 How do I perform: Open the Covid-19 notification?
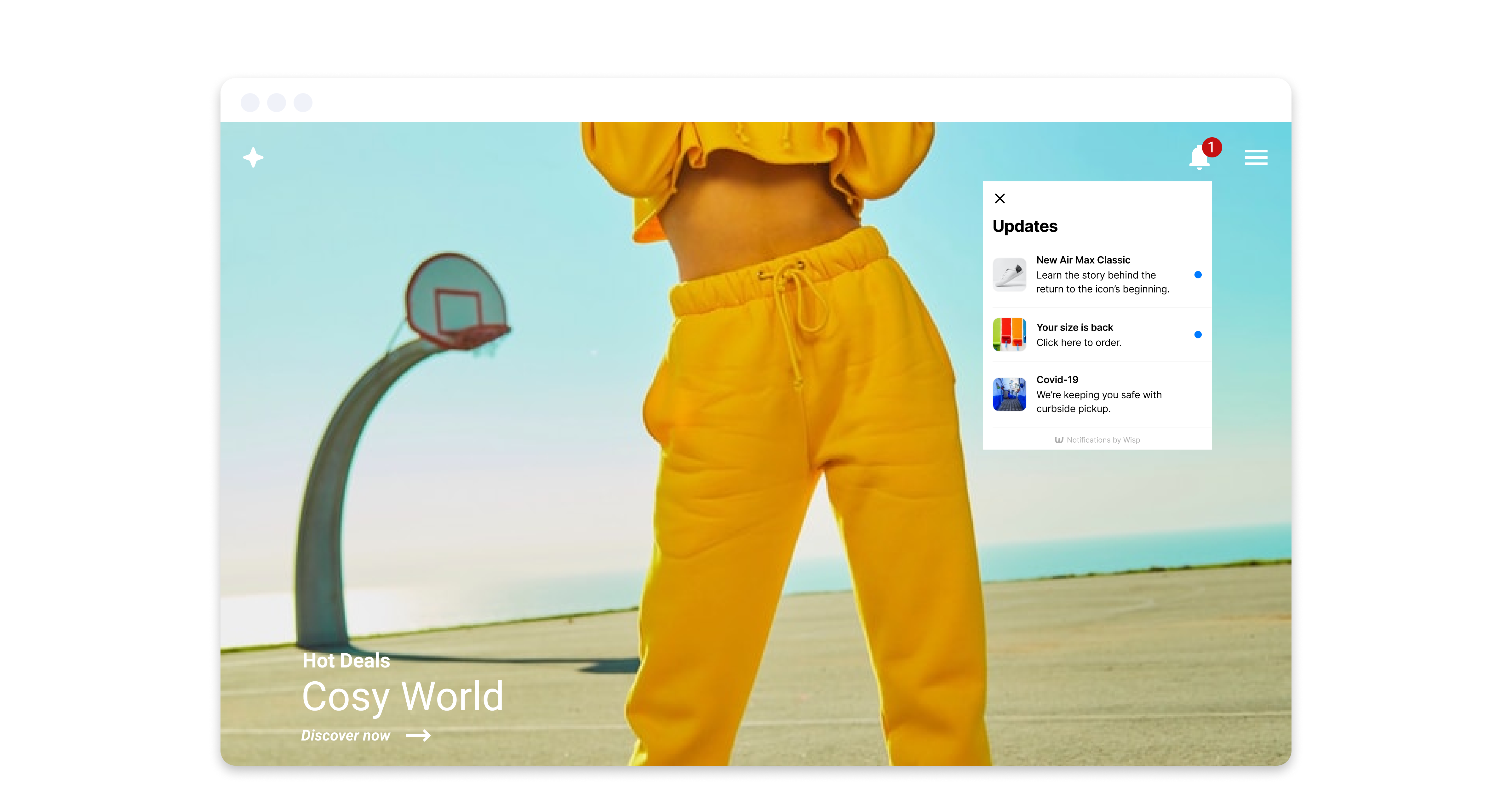(x=1097, y=394)
